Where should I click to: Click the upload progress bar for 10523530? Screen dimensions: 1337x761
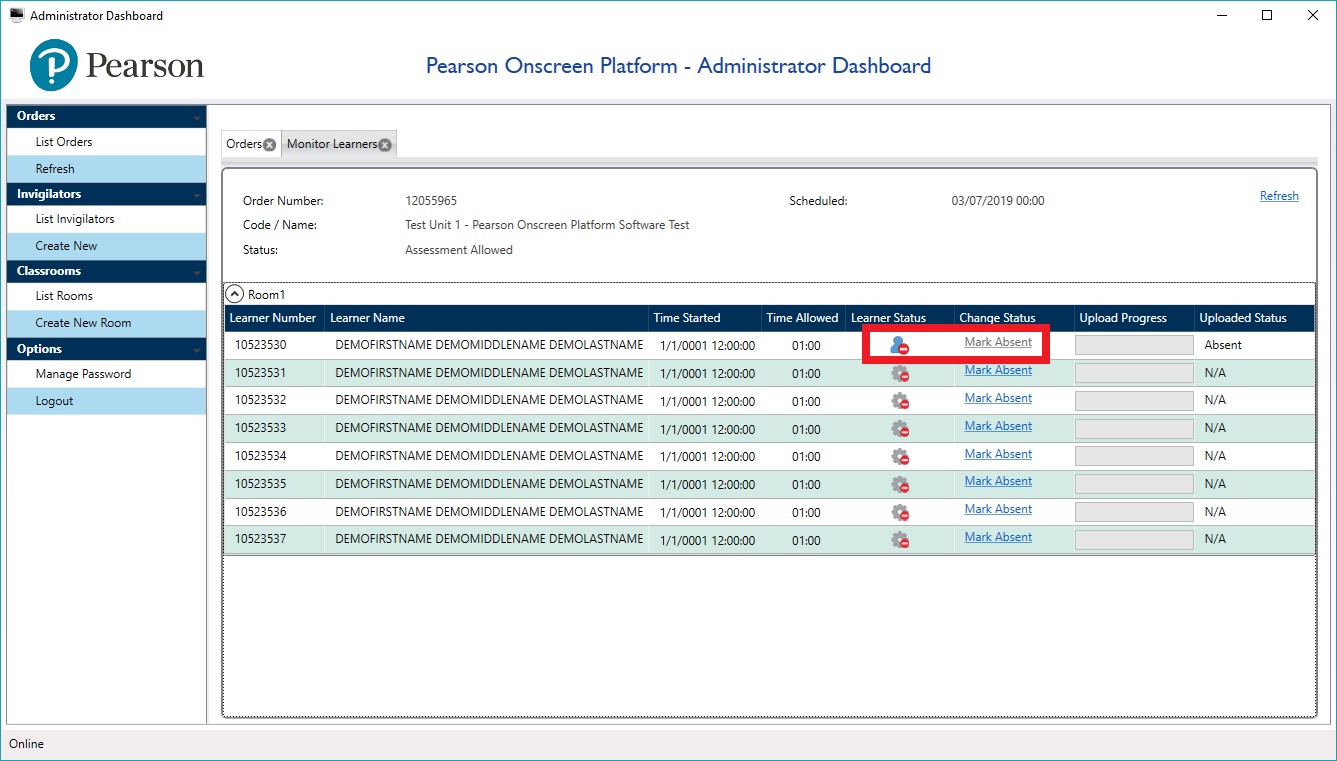[1133, 345]
